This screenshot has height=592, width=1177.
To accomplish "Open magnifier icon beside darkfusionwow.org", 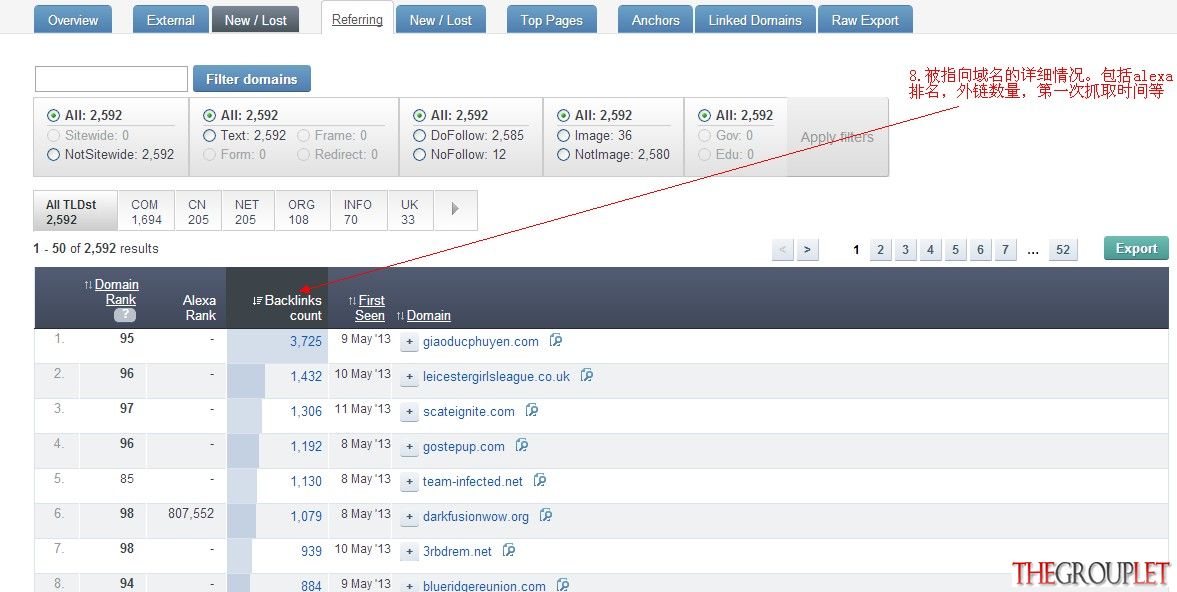I will point(546,515).
